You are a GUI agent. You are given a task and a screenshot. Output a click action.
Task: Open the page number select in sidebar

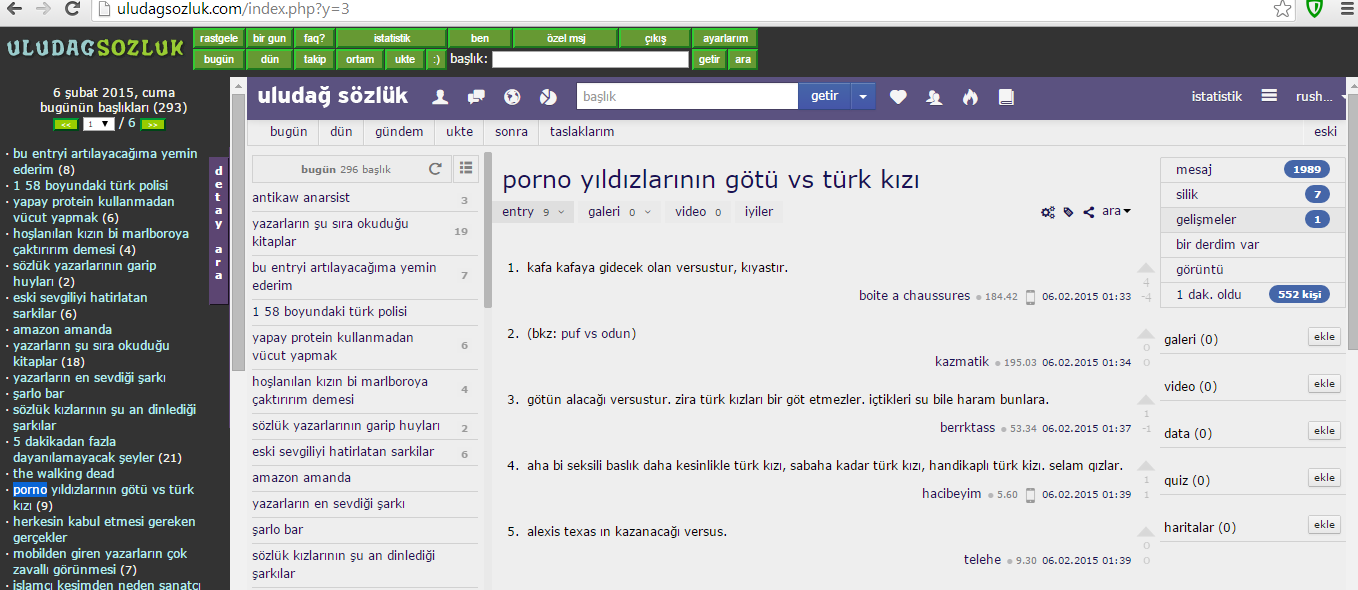click(99, 124)
